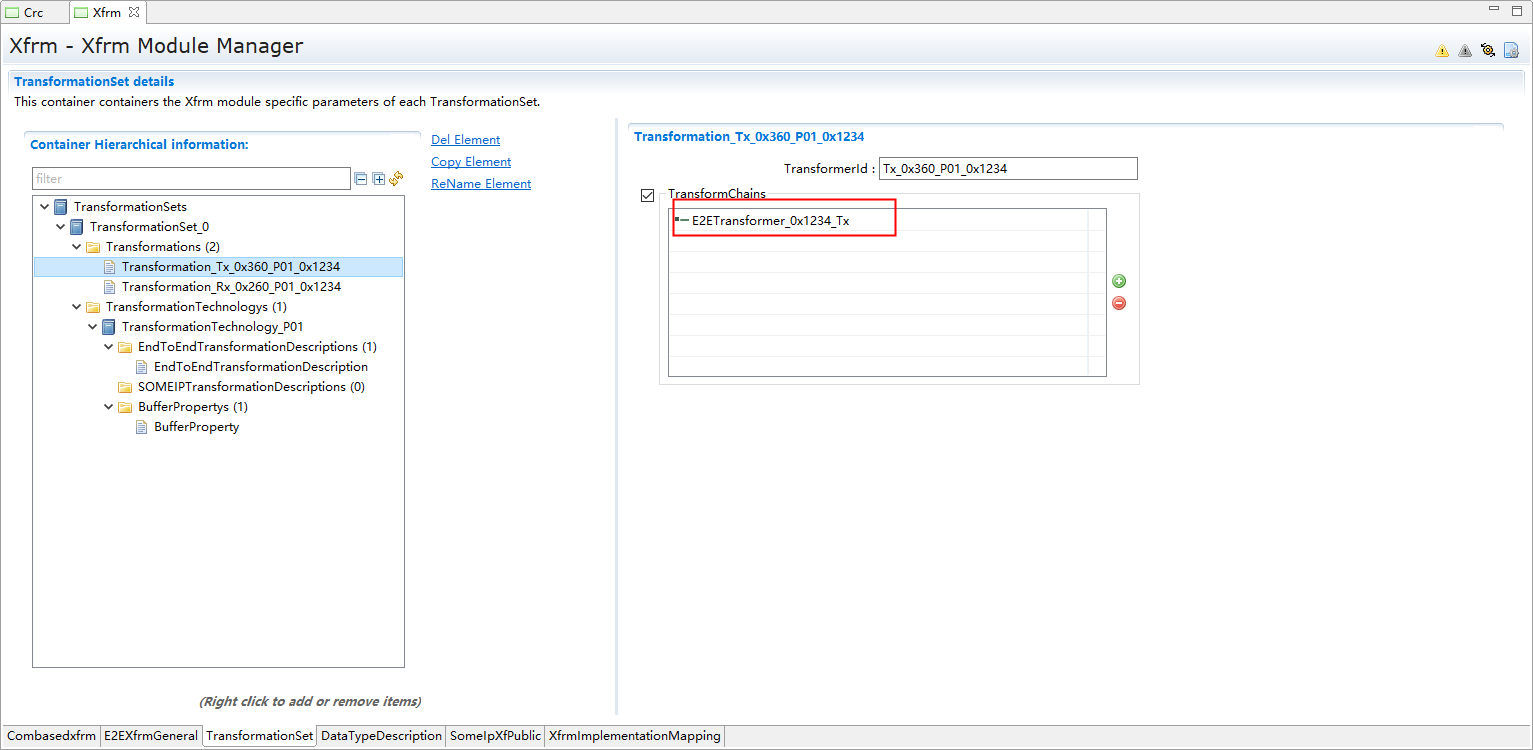Image resolution: width=1533 pixels, height=750 pixels.
Task: Collapse the Transformations (2) folder
Action: (x=76, y=247)
